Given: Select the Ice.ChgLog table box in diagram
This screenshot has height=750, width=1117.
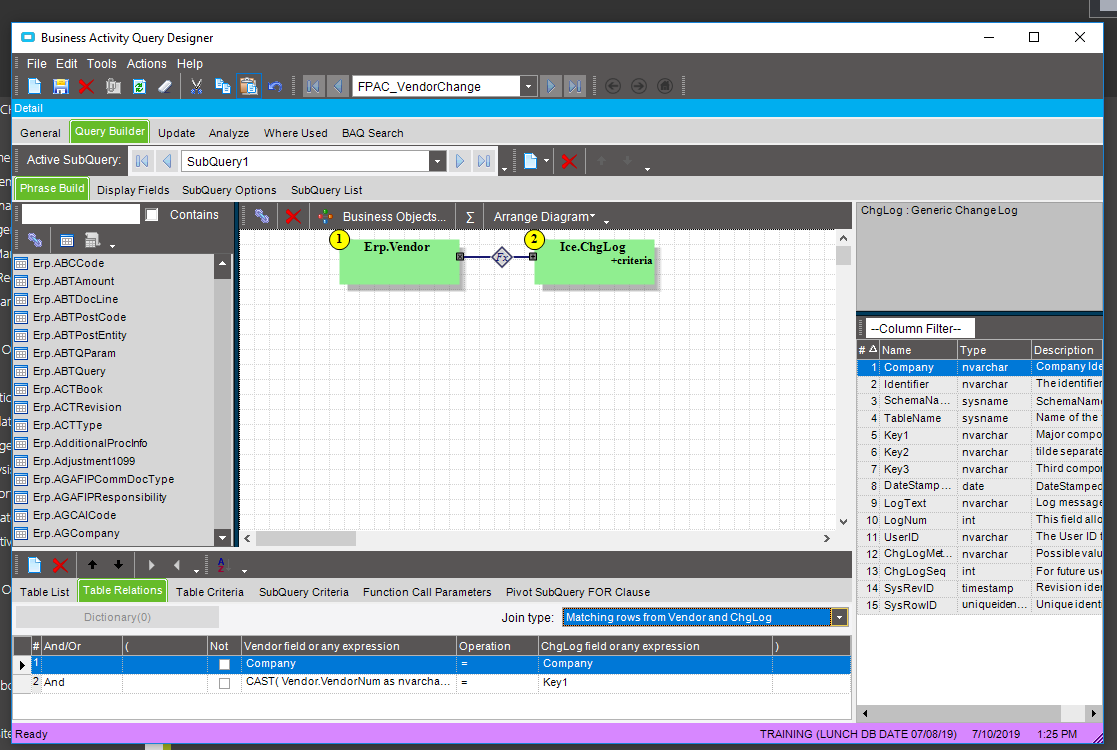Looking at the screenshot, I should click(594, 262).
